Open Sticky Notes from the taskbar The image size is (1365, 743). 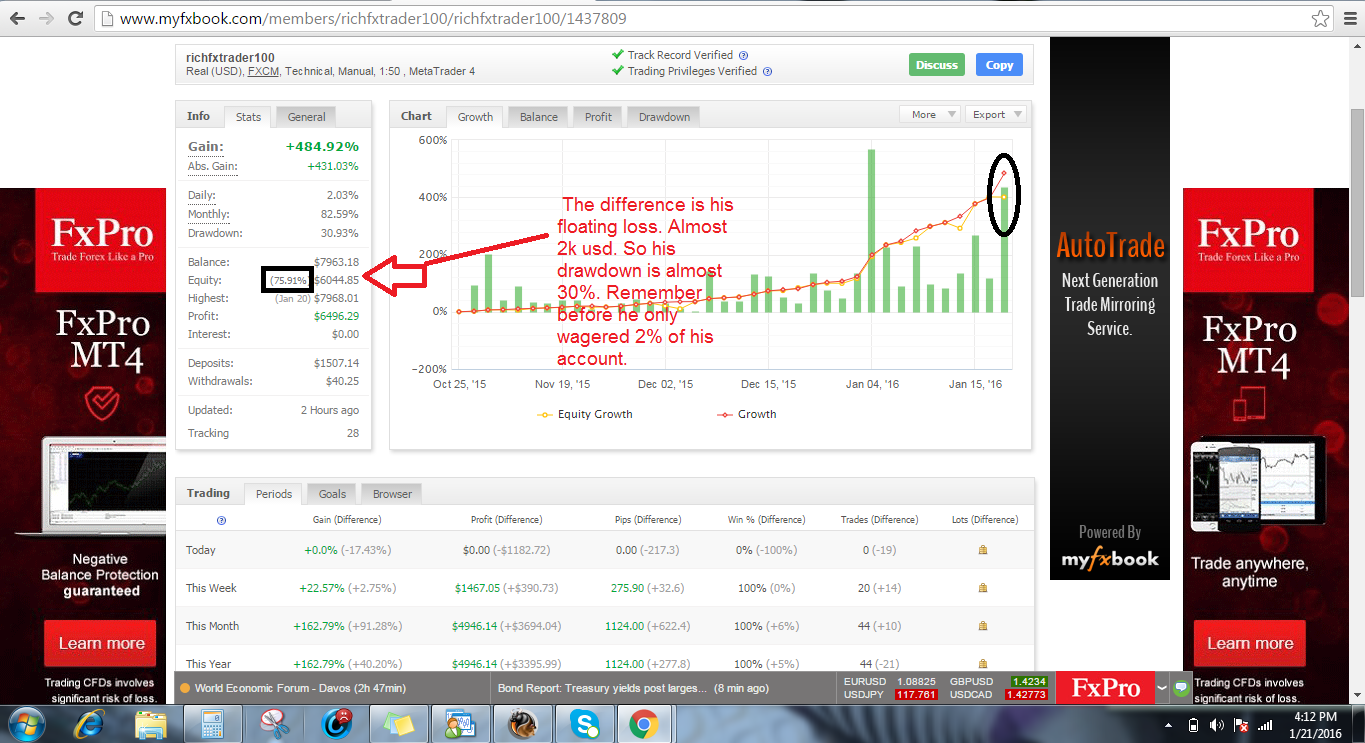point(399,724)
